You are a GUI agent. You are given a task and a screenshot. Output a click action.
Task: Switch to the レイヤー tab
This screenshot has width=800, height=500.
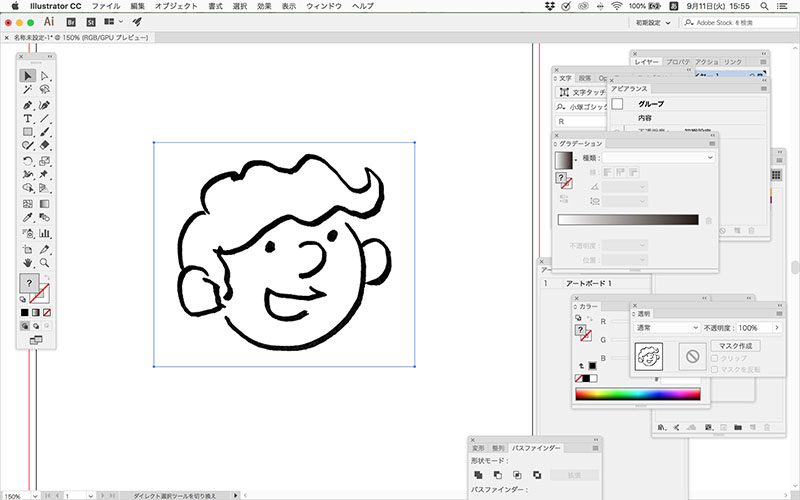(x=647, y=62)
